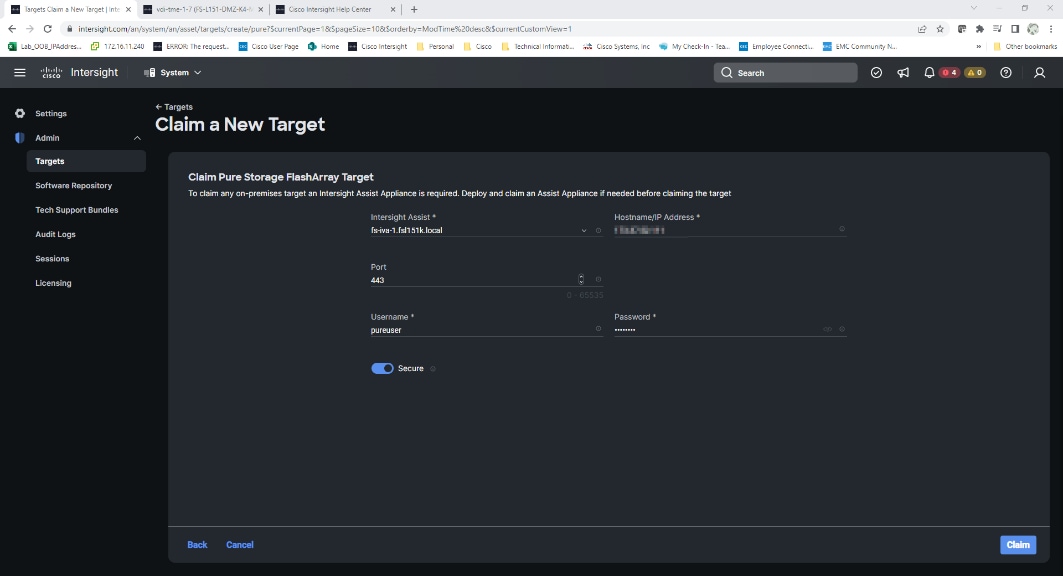Screen dimensions: 1063x576
Task: Open the media control playlist icon
Action: pyautogui.click(x=997, y=29)
